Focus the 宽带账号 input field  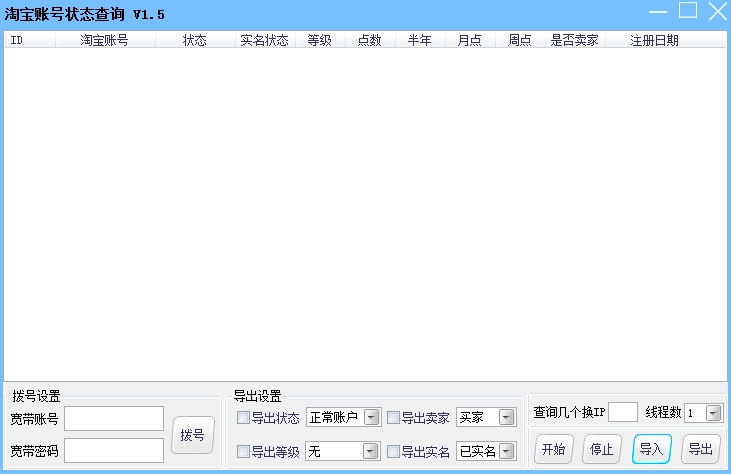point(114,419)
